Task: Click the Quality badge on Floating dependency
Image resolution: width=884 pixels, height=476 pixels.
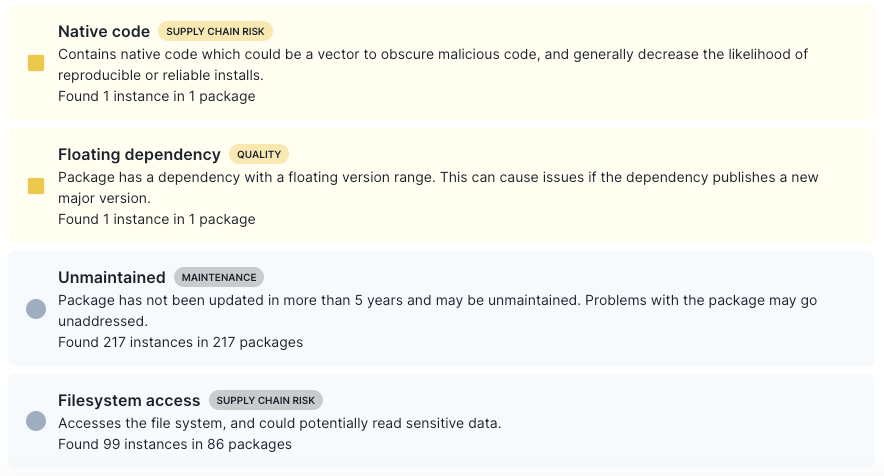Action: pos(259,154)
